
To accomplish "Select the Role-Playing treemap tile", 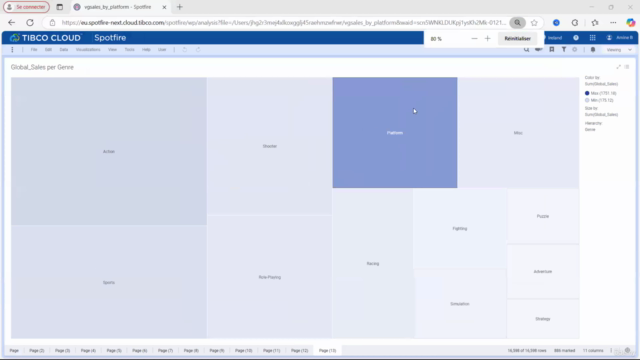I will point(269,277).
